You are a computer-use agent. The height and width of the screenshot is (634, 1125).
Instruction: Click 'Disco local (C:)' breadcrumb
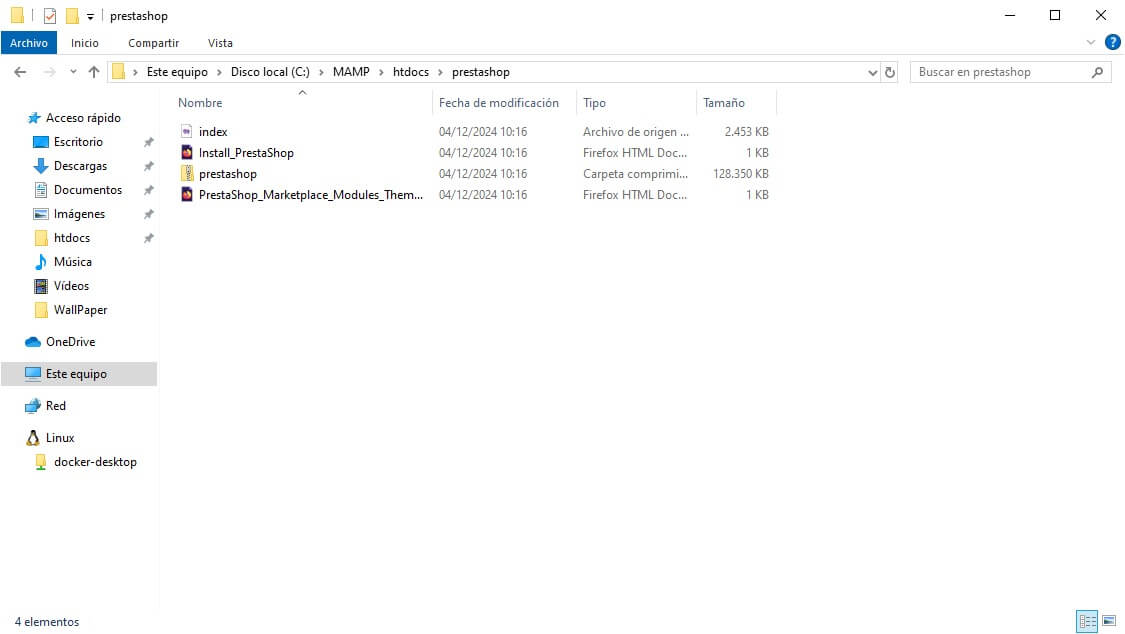(x=270, y=72)
